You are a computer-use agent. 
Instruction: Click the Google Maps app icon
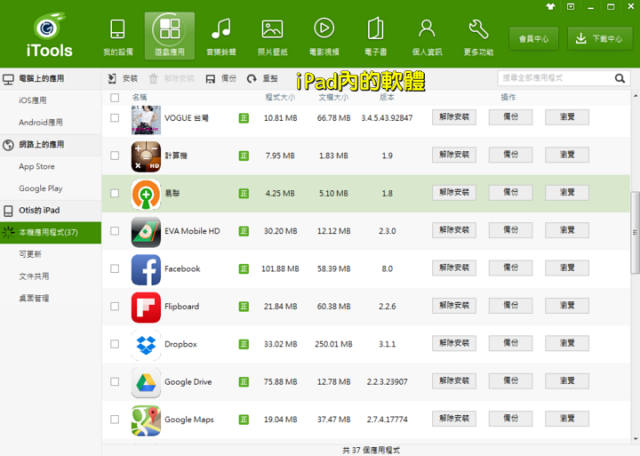pos(146,420)
